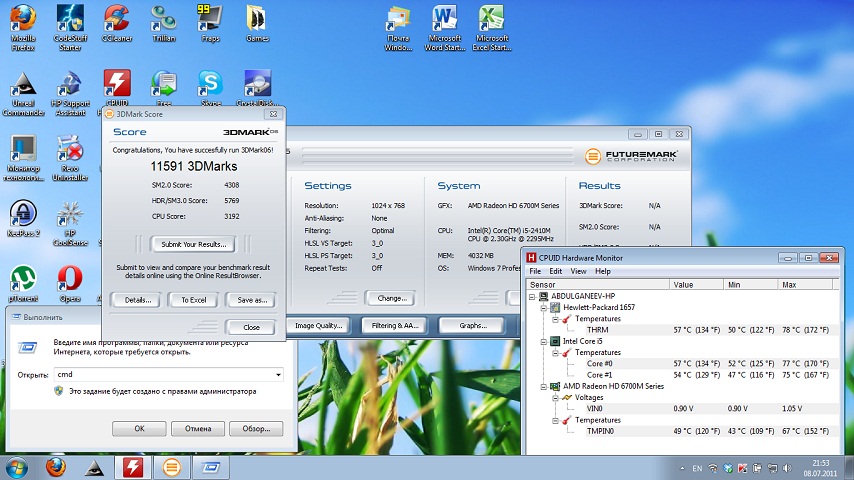Click the Windows Start orb
This screenshot has width=854, height=480.
click(x=16, y=467)
